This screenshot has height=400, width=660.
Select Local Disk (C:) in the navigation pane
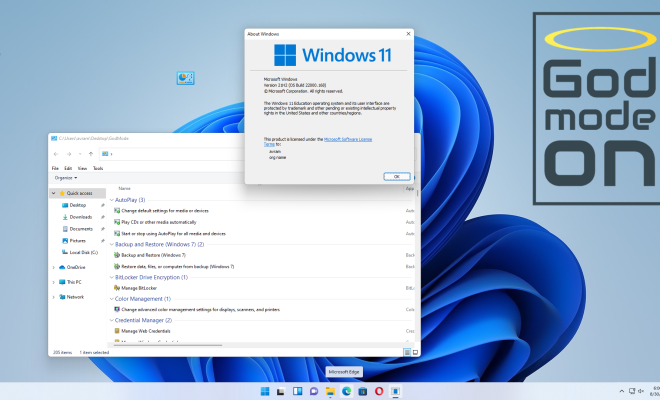pyautogui.click(x=83, y=252)
